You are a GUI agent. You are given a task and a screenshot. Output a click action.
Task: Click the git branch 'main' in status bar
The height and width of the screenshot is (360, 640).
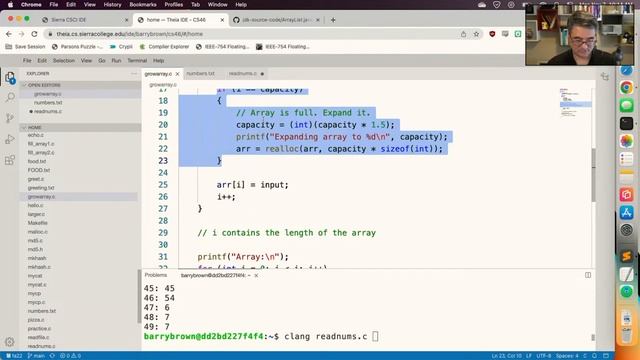(x=36, y=356)
